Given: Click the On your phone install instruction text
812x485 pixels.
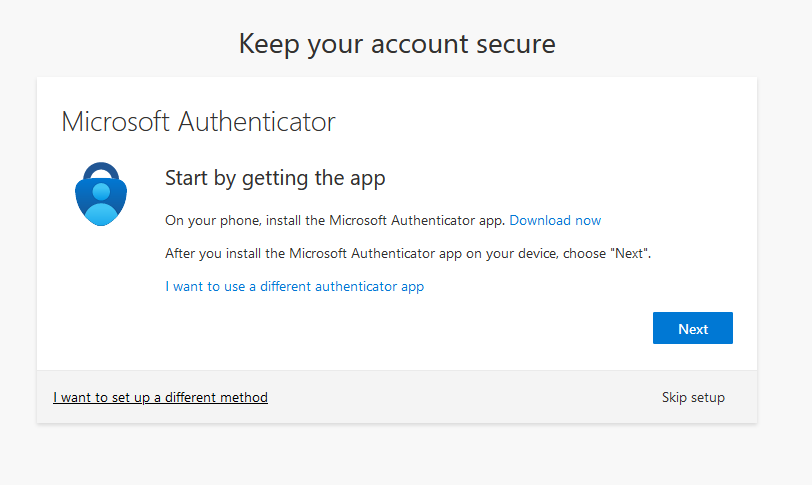Looking at the screenshot, I should [x=335, y=220].
